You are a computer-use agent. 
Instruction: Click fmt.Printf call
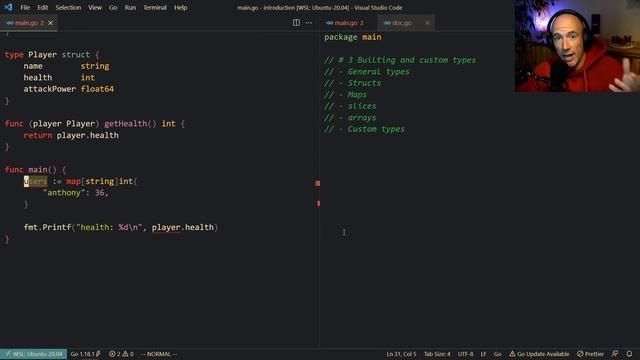click(x=47, y=227)
